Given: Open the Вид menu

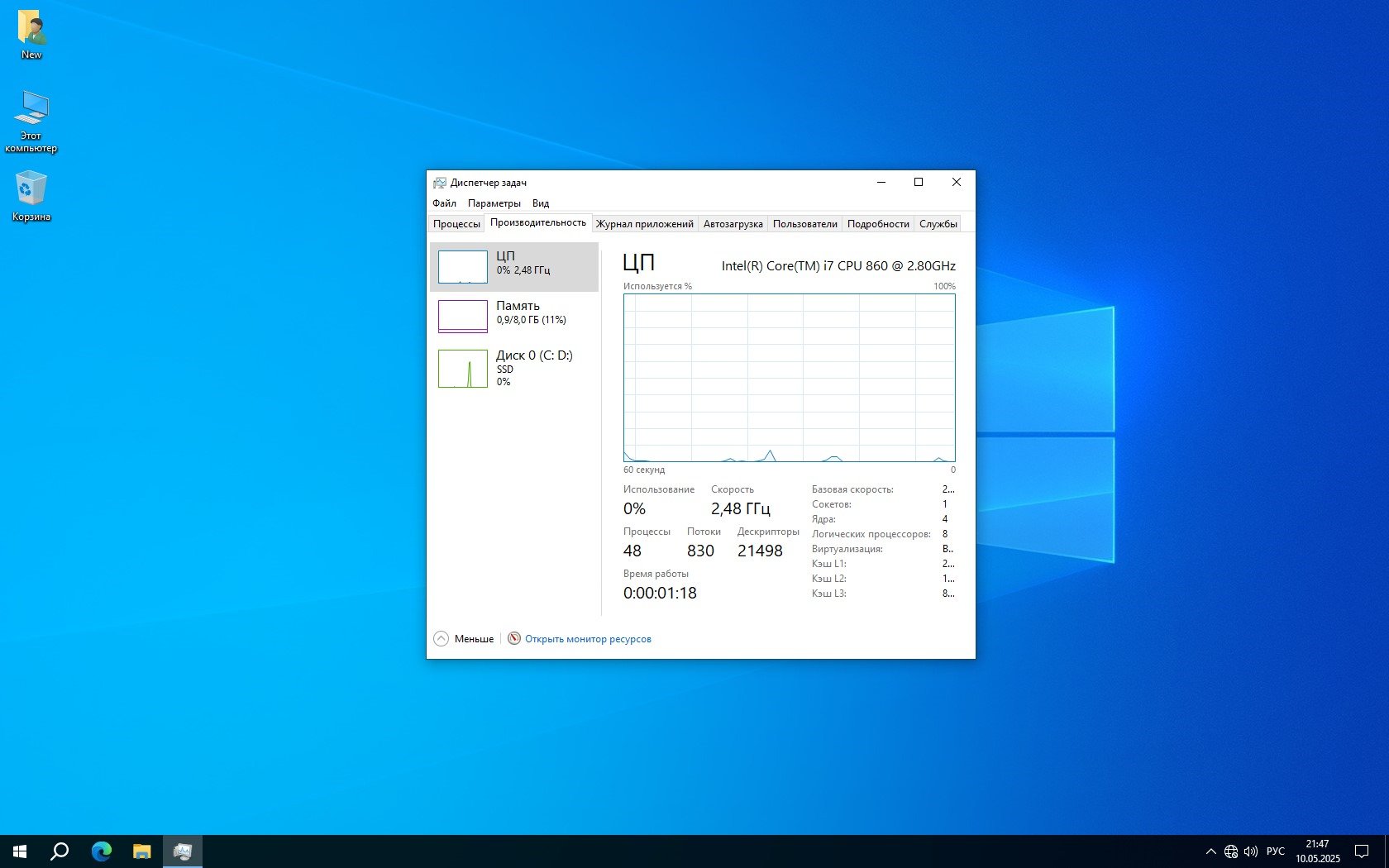Looking at the screenshot, I should coord(541,203).
